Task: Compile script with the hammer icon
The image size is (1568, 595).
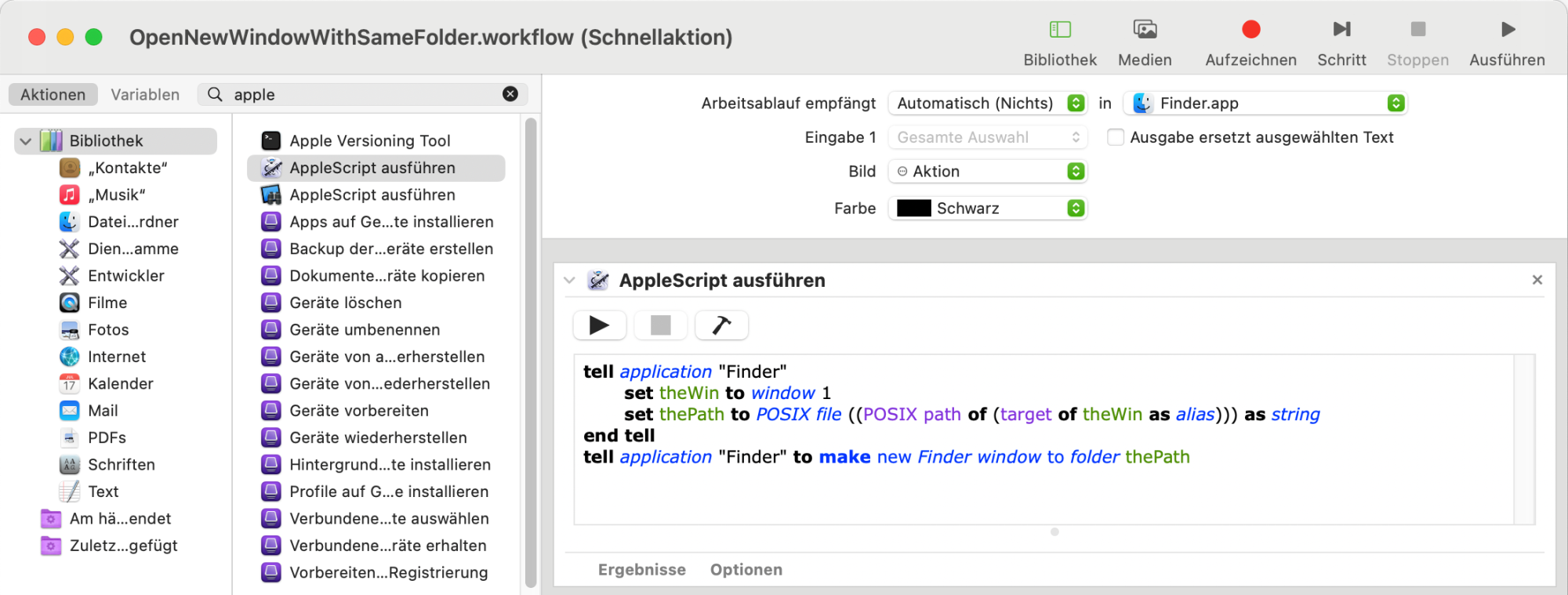Action: pyautogui.click(x=721, y=325)
